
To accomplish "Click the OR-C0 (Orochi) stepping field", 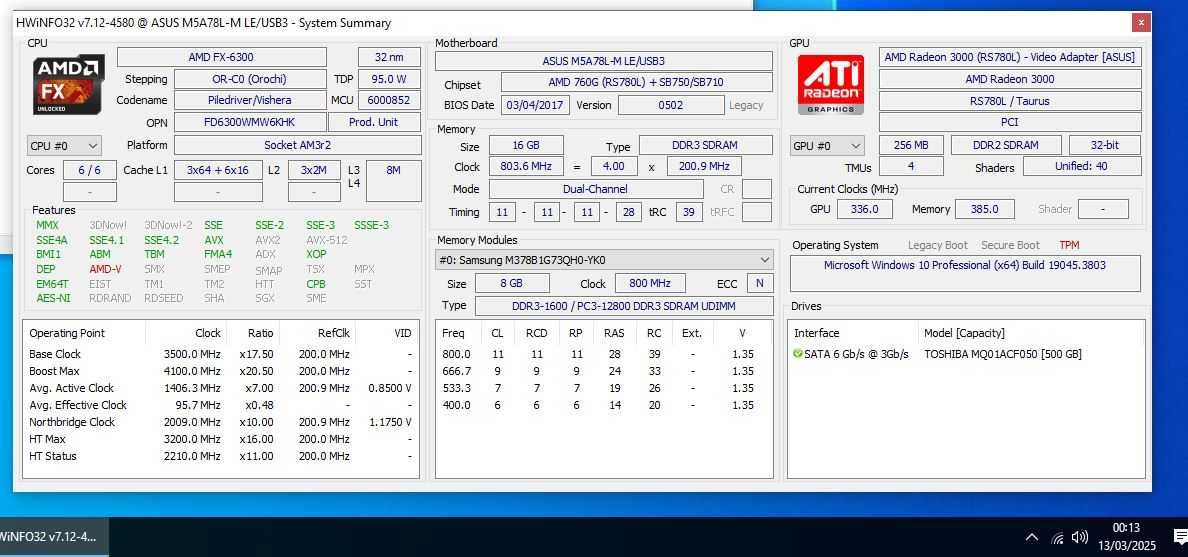I will (x=249, y=79).
